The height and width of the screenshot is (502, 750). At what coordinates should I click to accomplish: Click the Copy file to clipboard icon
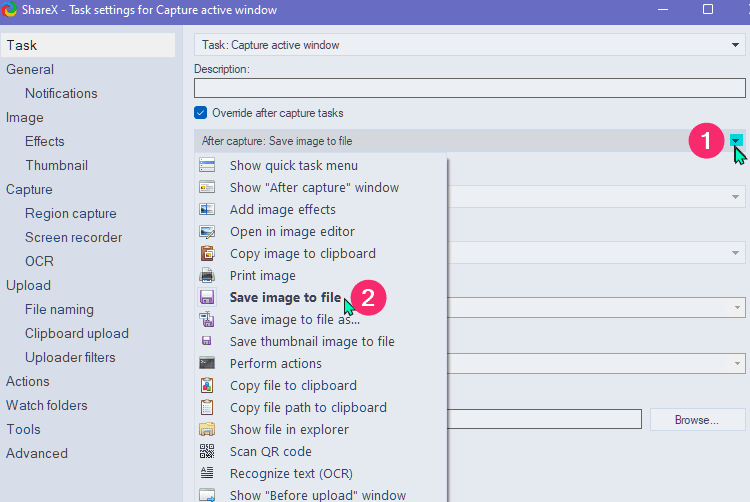pos(207,385)
